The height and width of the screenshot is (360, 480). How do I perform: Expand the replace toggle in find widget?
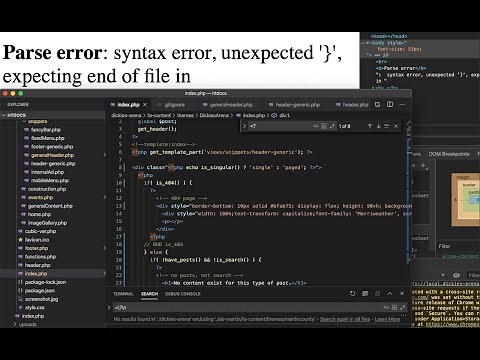click(244, 126)
